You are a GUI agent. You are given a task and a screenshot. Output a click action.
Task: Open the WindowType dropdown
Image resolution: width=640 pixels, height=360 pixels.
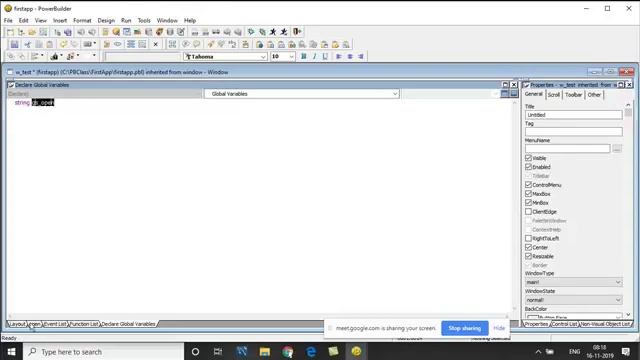pyautogui.click(x=573, y=282)
